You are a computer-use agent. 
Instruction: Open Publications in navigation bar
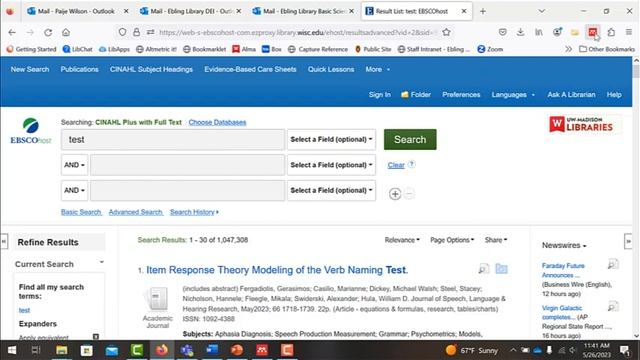coord(80,69)
